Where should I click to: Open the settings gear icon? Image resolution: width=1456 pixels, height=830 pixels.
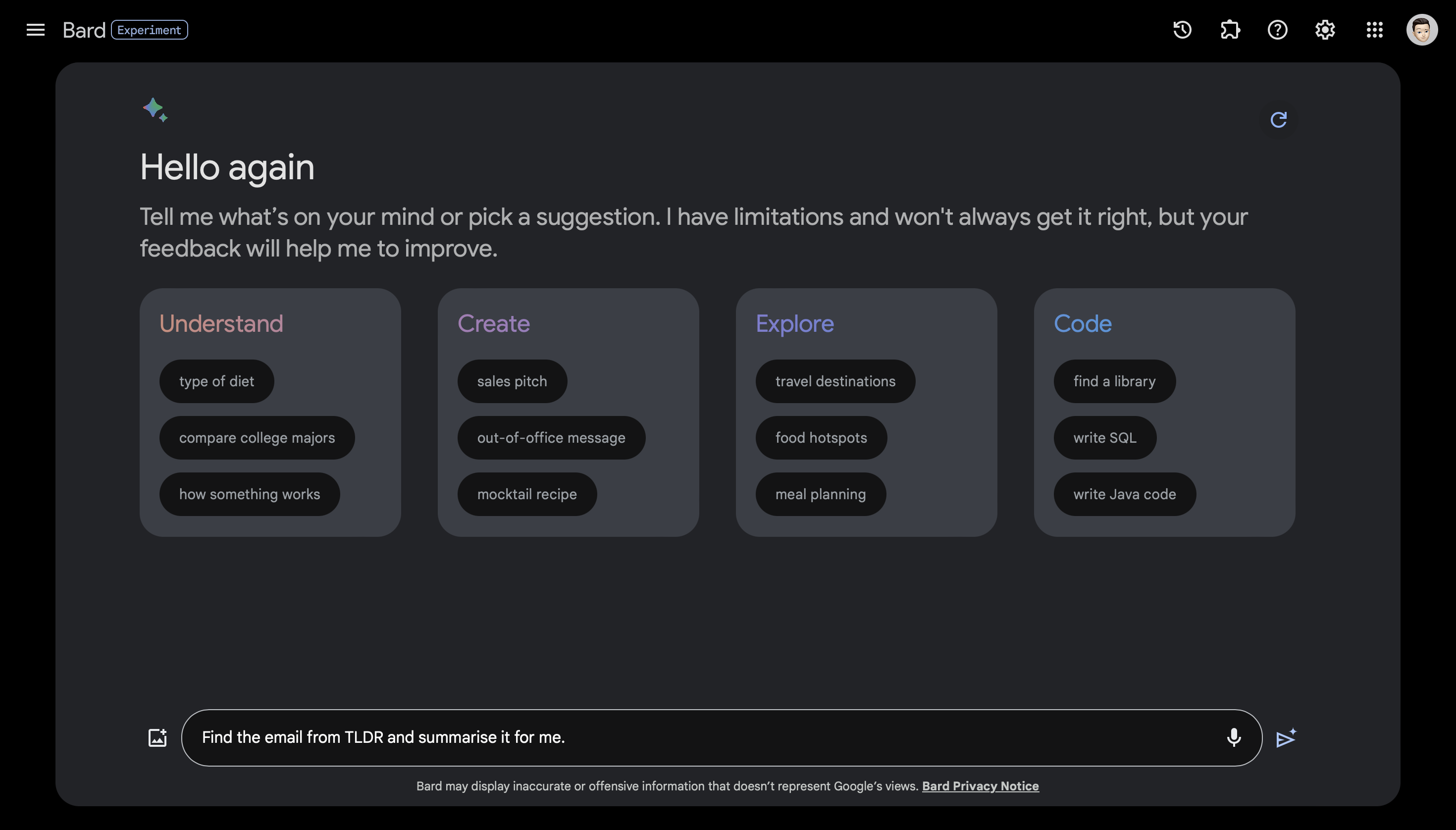(1325, 30)
